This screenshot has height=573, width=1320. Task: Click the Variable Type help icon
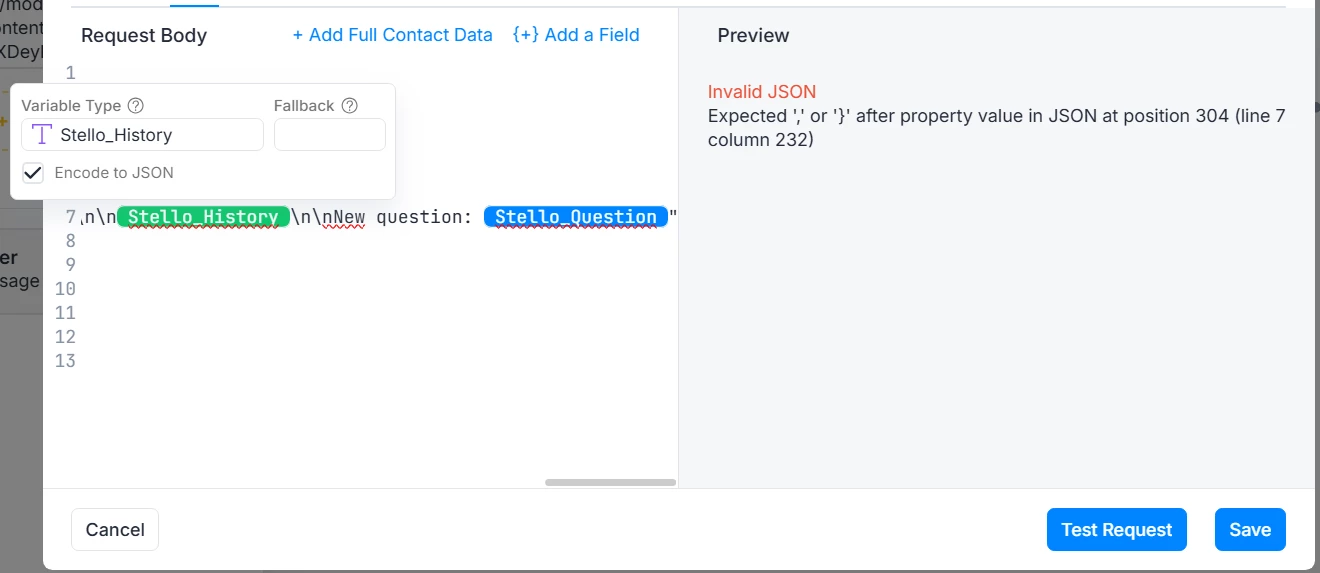(136, 106)
